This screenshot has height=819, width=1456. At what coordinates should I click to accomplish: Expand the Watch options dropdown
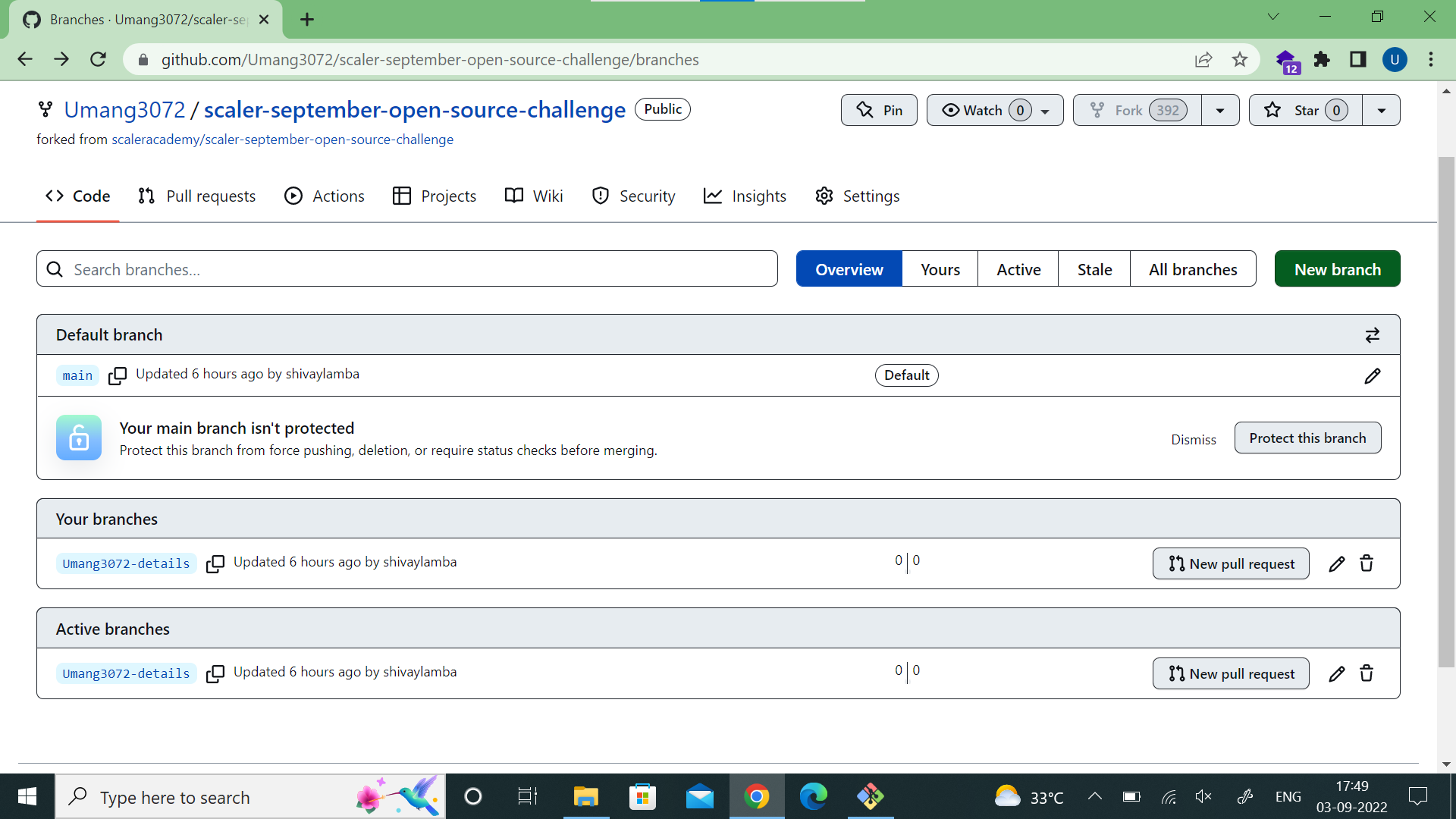[1046, 110]
